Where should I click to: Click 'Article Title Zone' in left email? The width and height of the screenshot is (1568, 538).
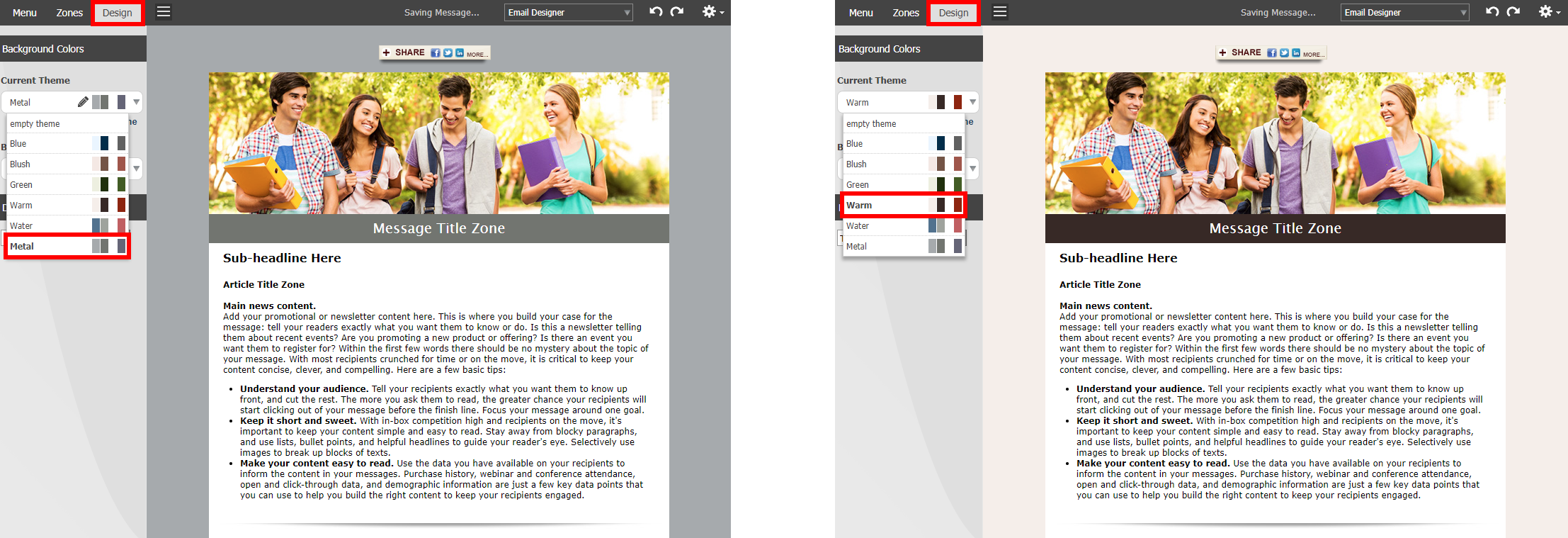tap(263, 284)
